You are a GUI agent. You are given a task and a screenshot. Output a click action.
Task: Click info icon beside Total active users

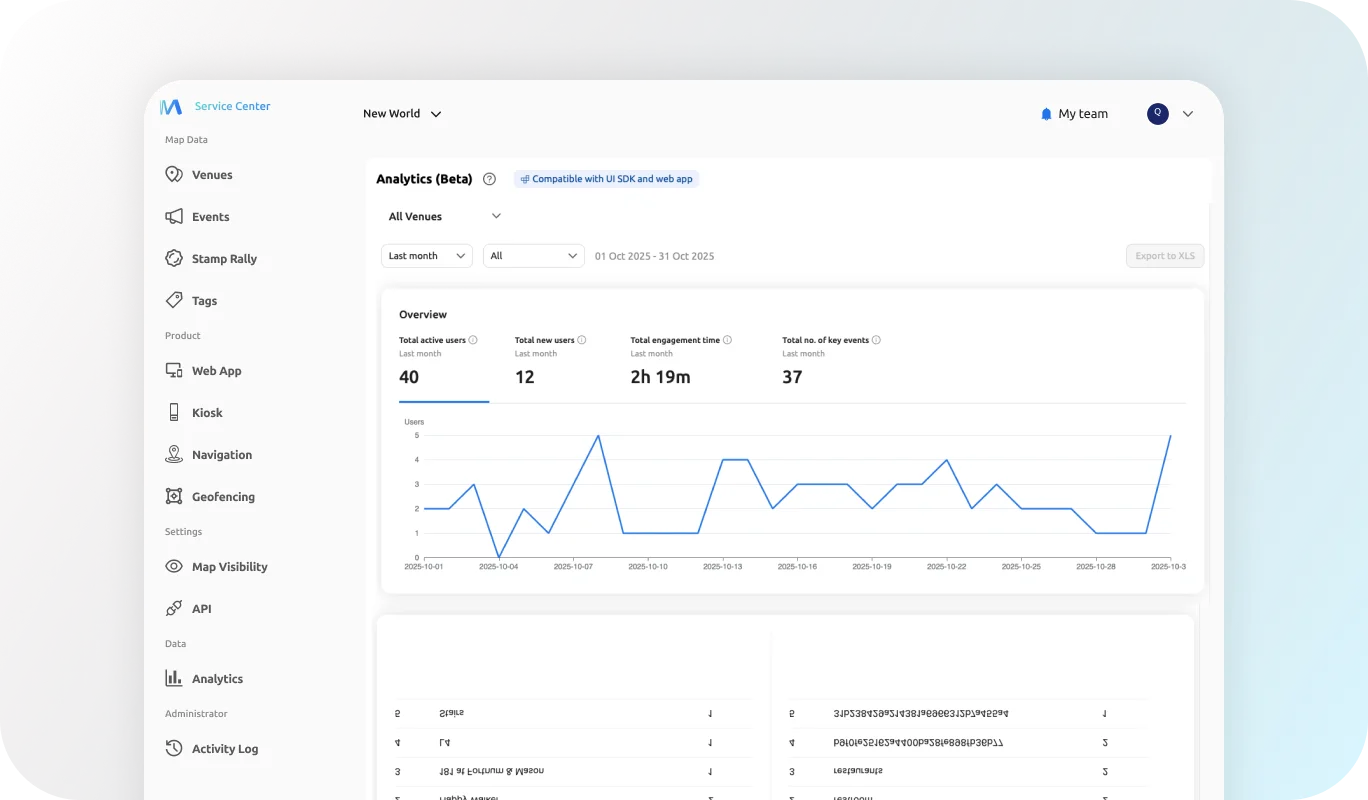[x=473, y=340]
